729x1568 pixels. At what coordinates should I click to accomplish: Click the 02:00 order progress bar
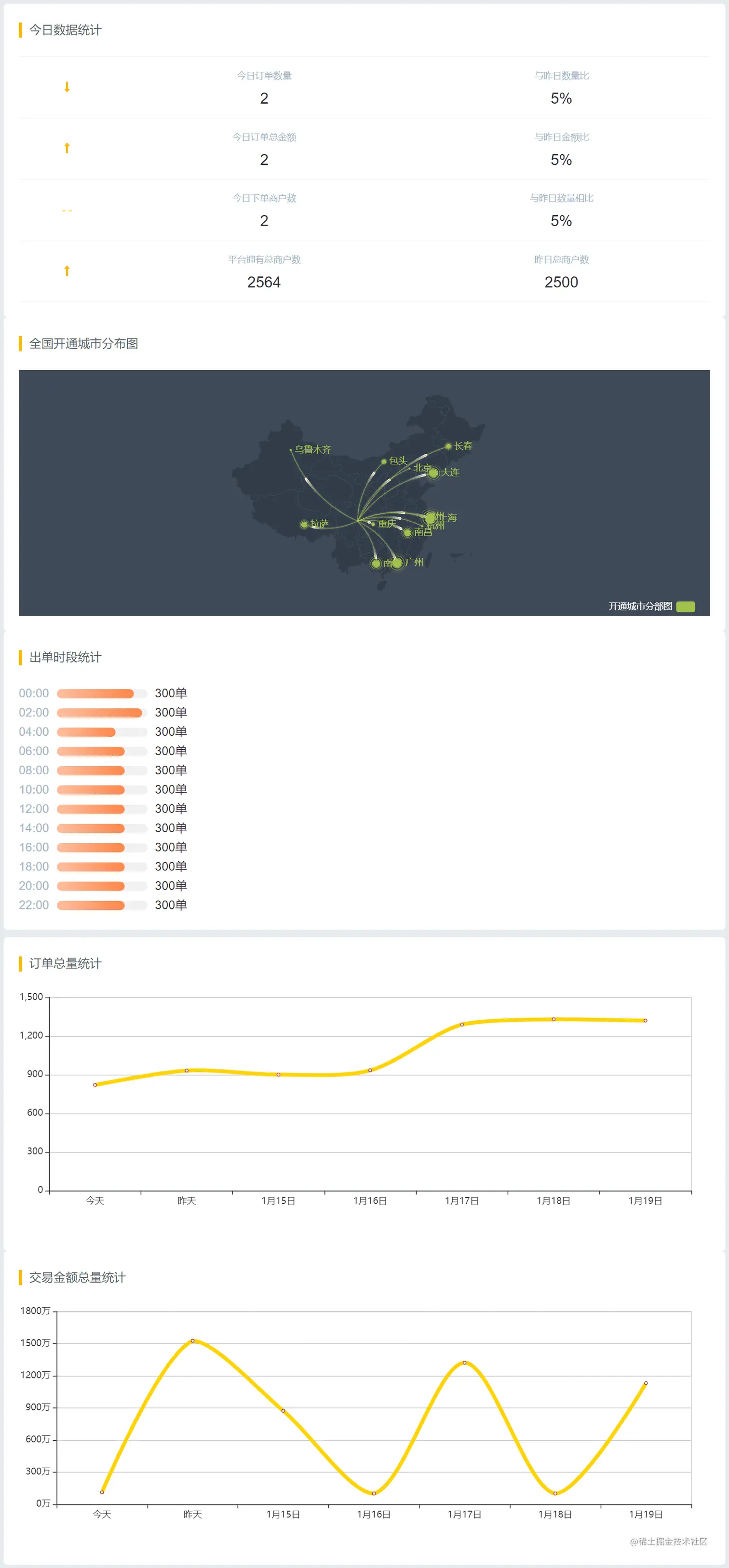[102, 713]
